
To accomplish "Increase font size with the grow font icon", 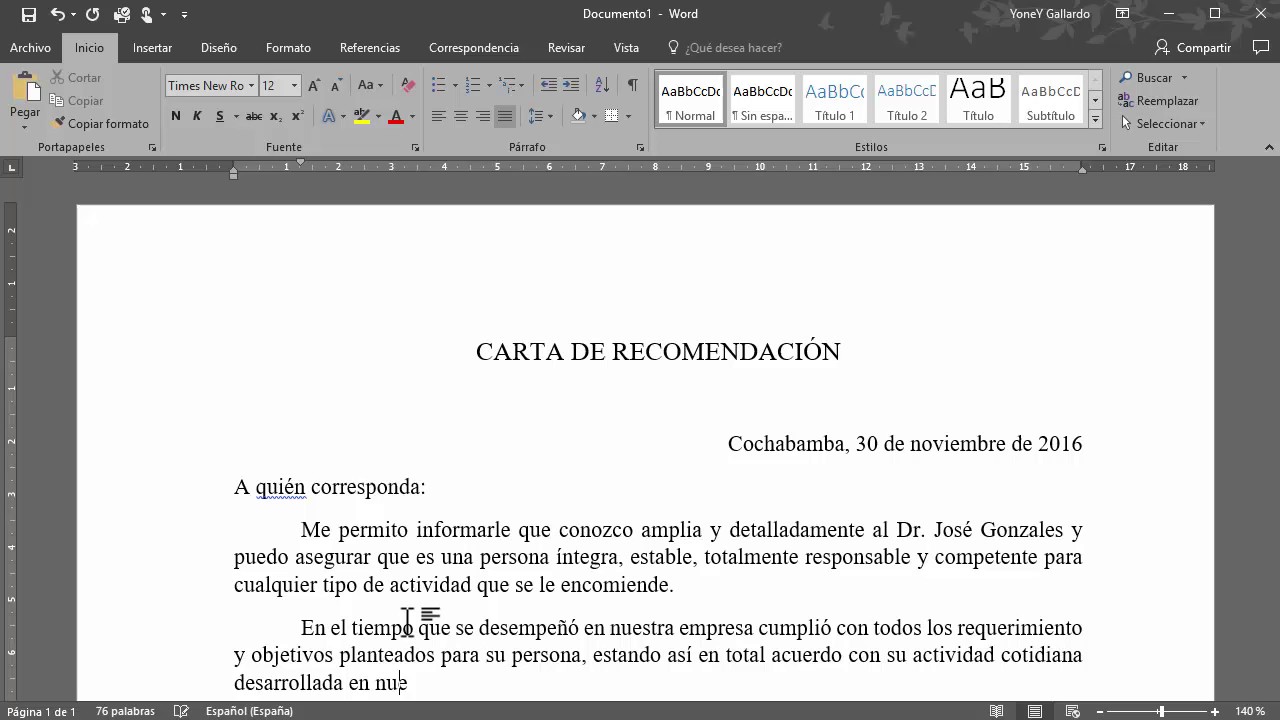I will coord(315,86).
